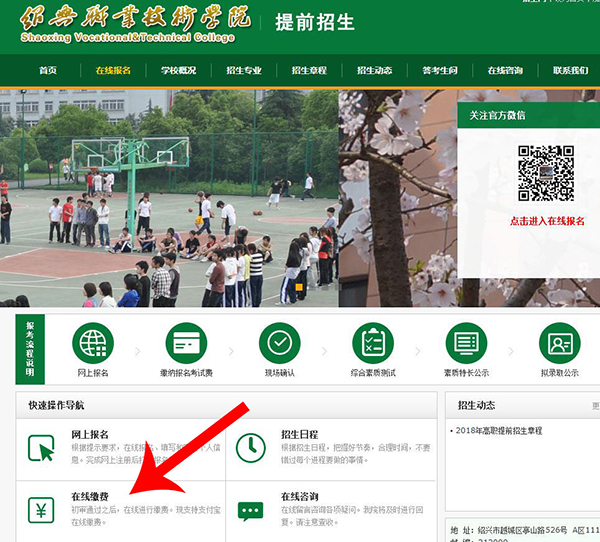Click the 现场确认 checkmark icon

[x=280, y=343]
